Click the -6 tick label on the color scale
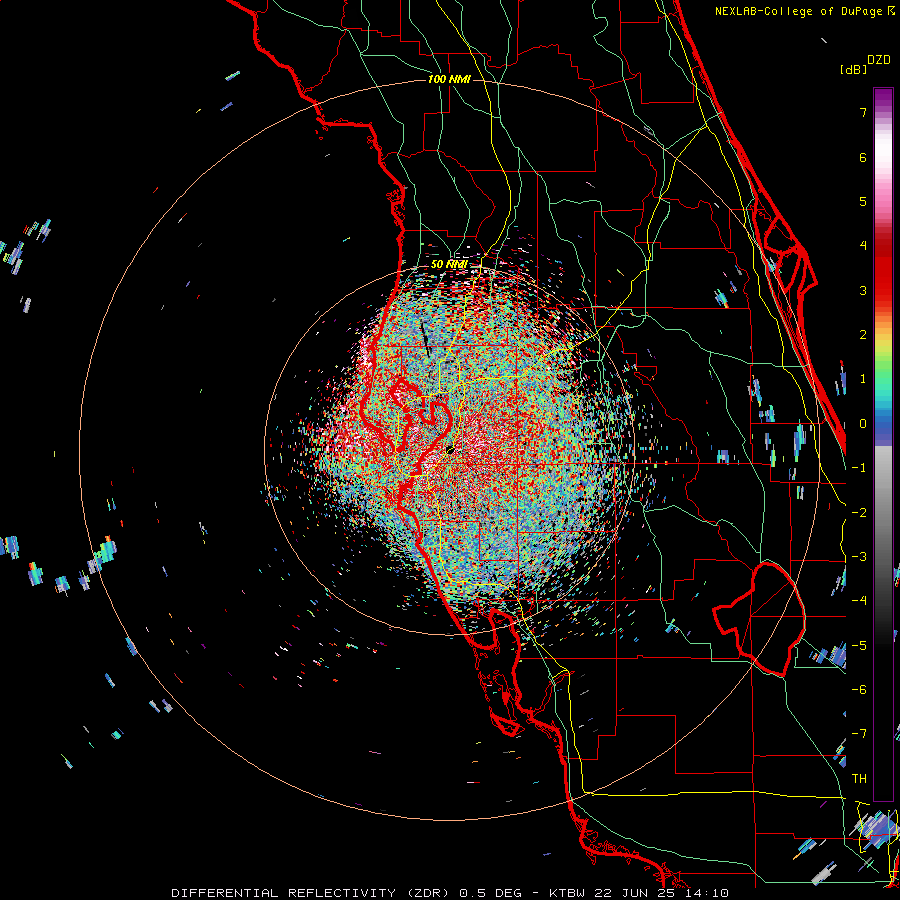 click(x=859, y=690)
